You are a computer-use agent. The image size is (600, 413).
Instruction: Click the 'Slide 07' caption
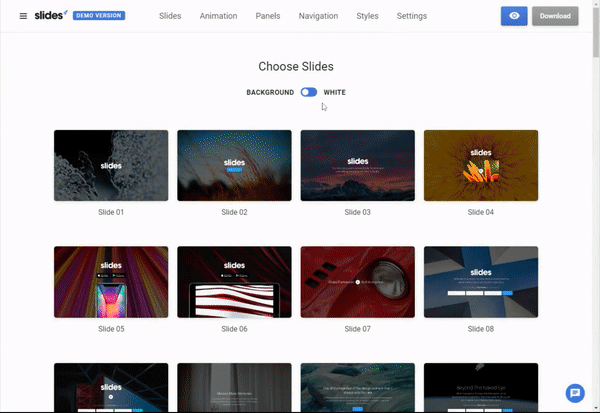[357, 329]
